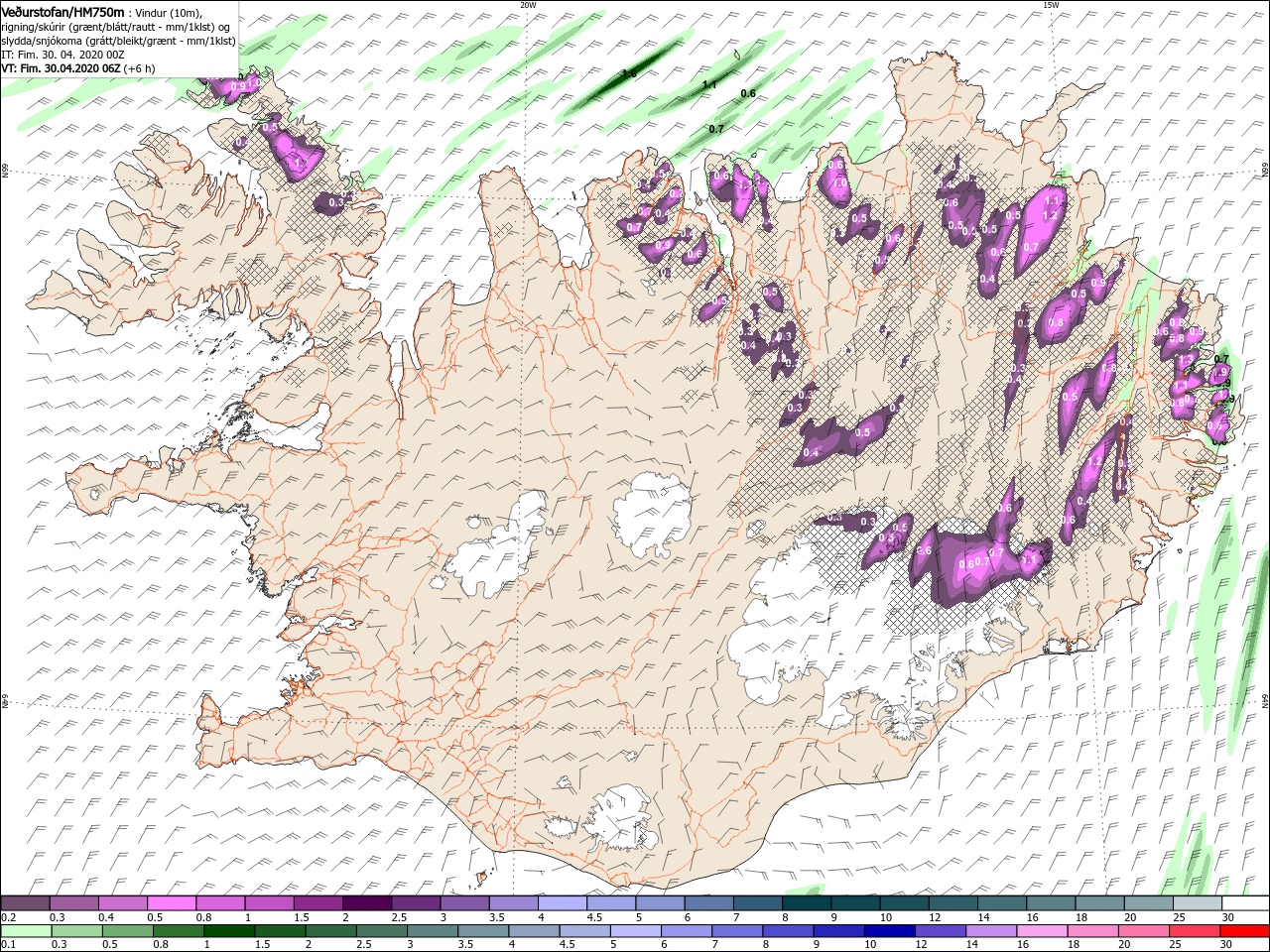Click the '(+6 h)' forecast offset text

click(x=139, y=68)
